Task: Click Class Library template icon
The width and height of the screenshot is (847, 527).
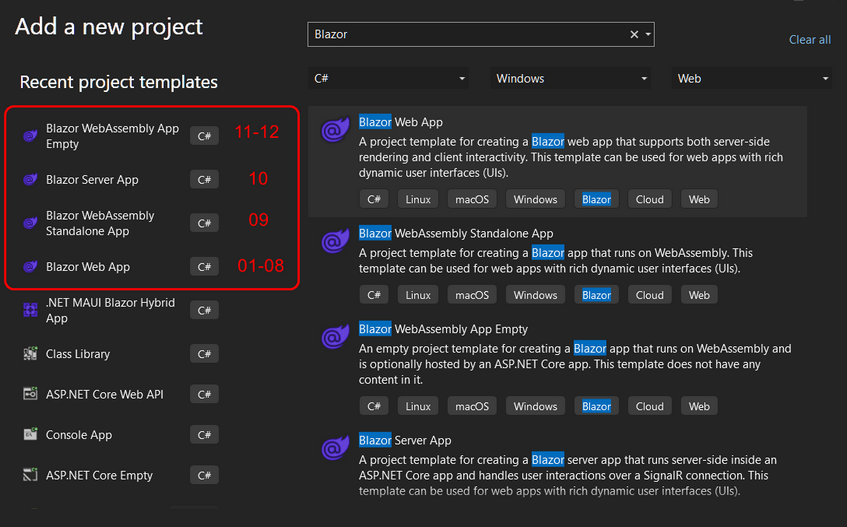Action: tap(30, 354)
